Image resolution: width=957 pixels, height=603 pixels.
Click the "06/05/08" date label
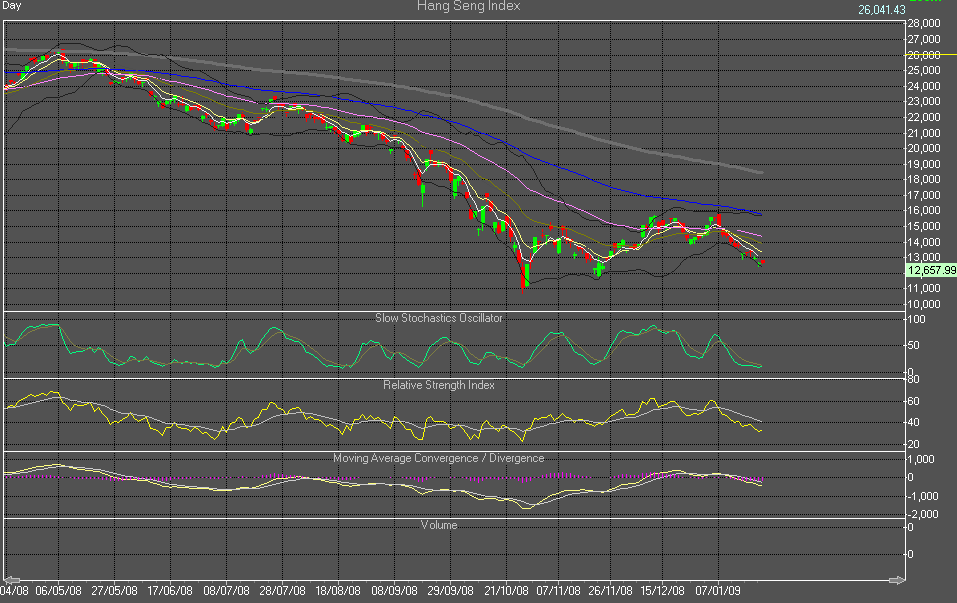pyautogui.click(x=59, y=591)
